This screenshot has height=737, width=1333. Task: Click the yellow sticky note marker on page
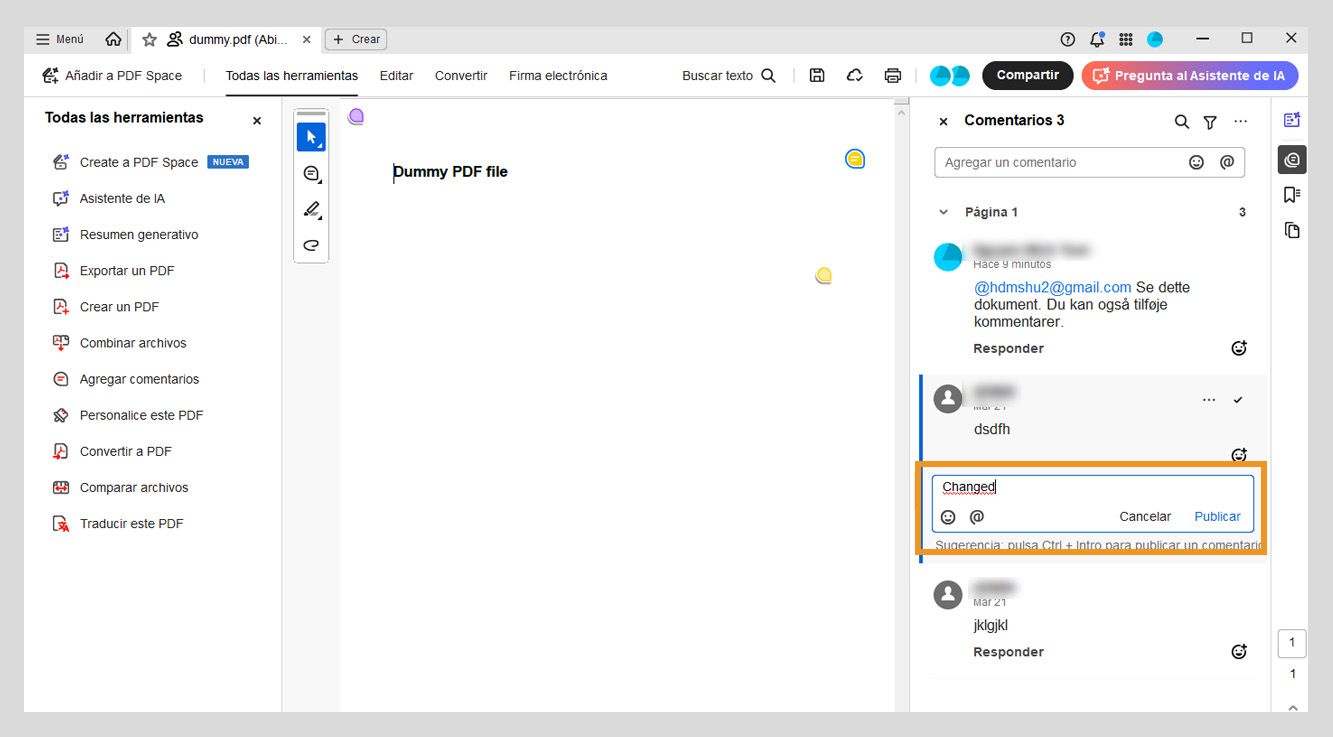pyautogui.click(x=823, y=275)
